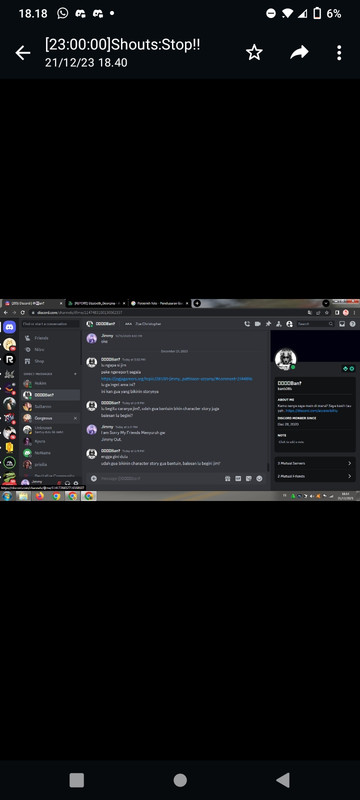The image size is (360, 800).
Task: Click the large profile avatar in the side panel
Action: tap(286, 359)
